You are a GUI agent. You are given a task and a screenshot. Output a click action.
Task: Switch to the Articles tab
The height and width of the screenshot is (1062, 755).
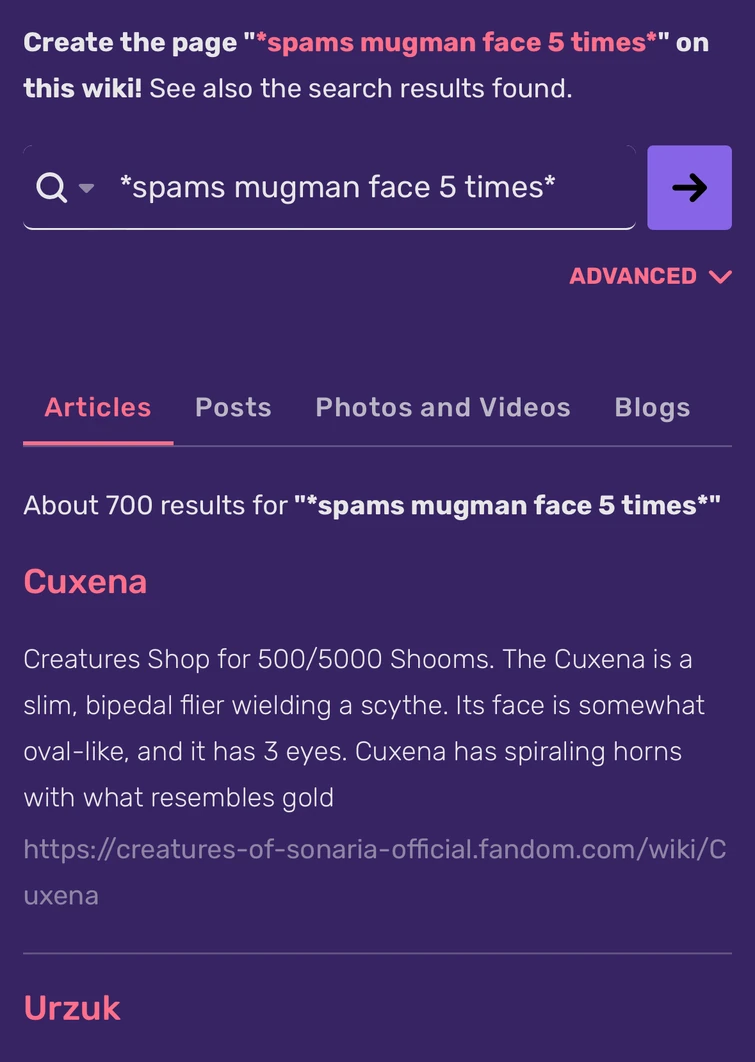98,408
